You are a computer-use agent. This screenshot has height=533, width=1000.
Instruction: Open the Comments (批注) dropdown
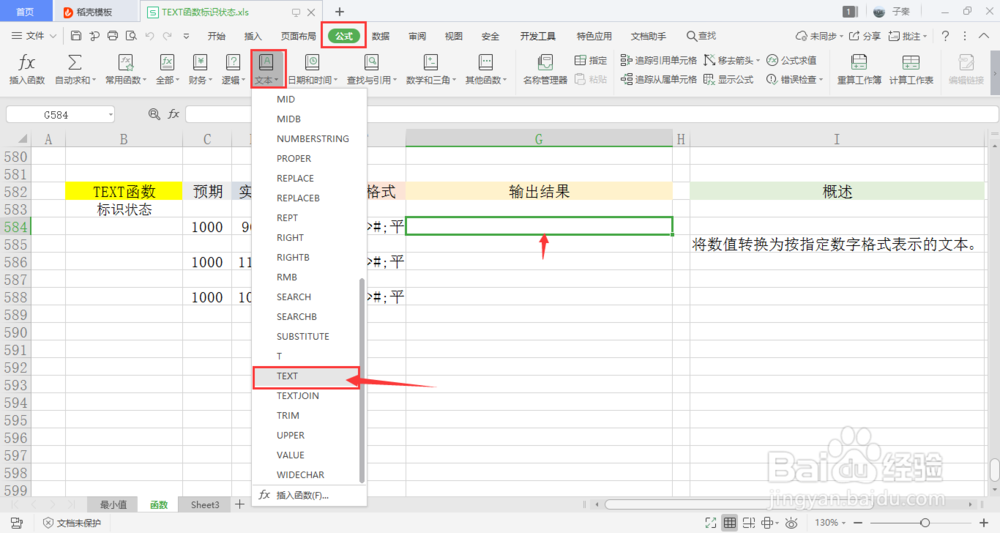(908, 36)
